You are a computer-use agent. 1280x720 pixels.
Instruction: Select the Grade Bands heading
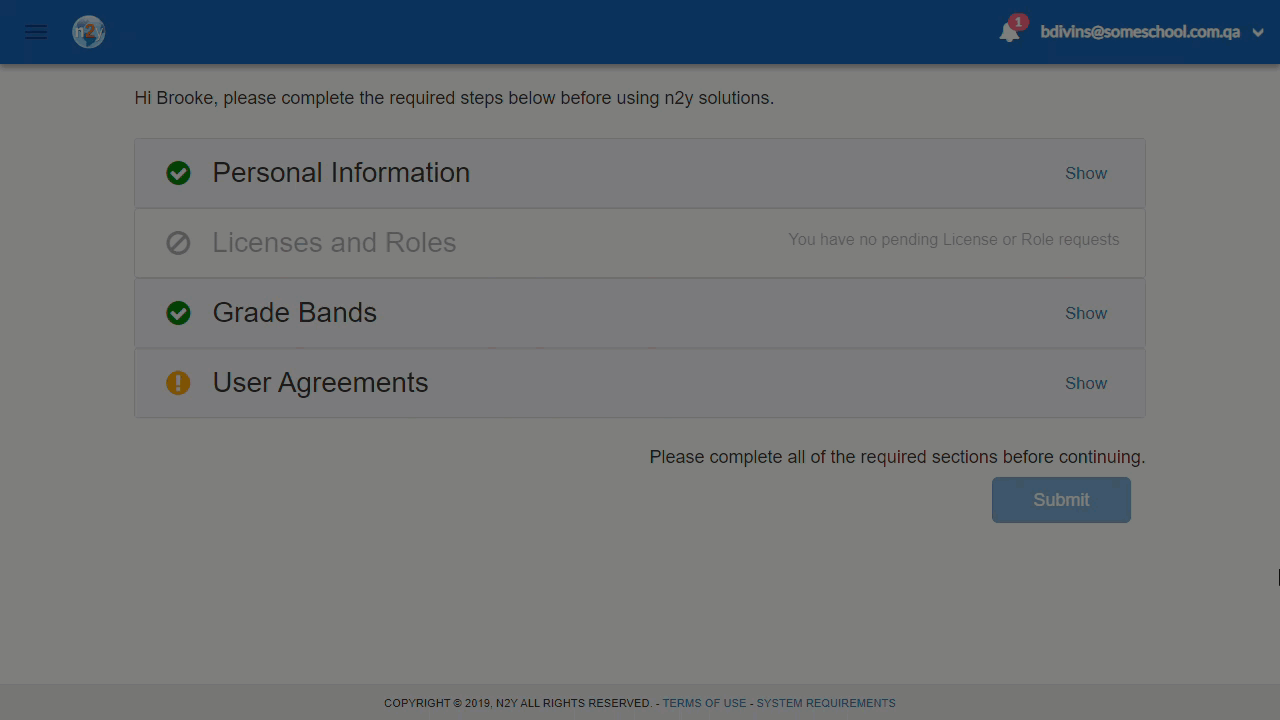pyautogui.click(x=294, y=312)
